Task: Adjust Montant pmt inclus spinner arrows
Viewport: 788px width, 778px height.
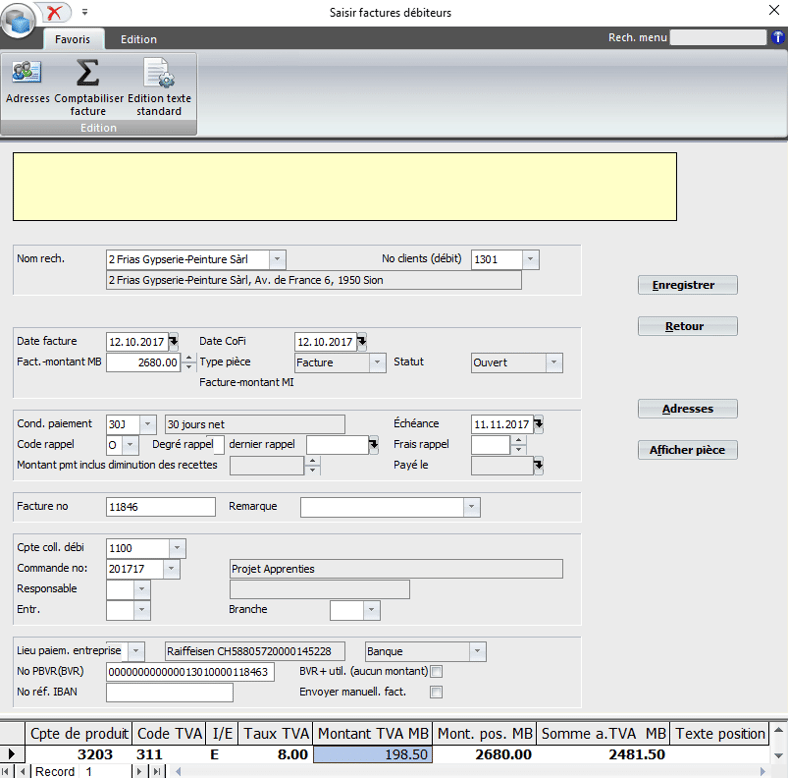Action: coord(313,465)
